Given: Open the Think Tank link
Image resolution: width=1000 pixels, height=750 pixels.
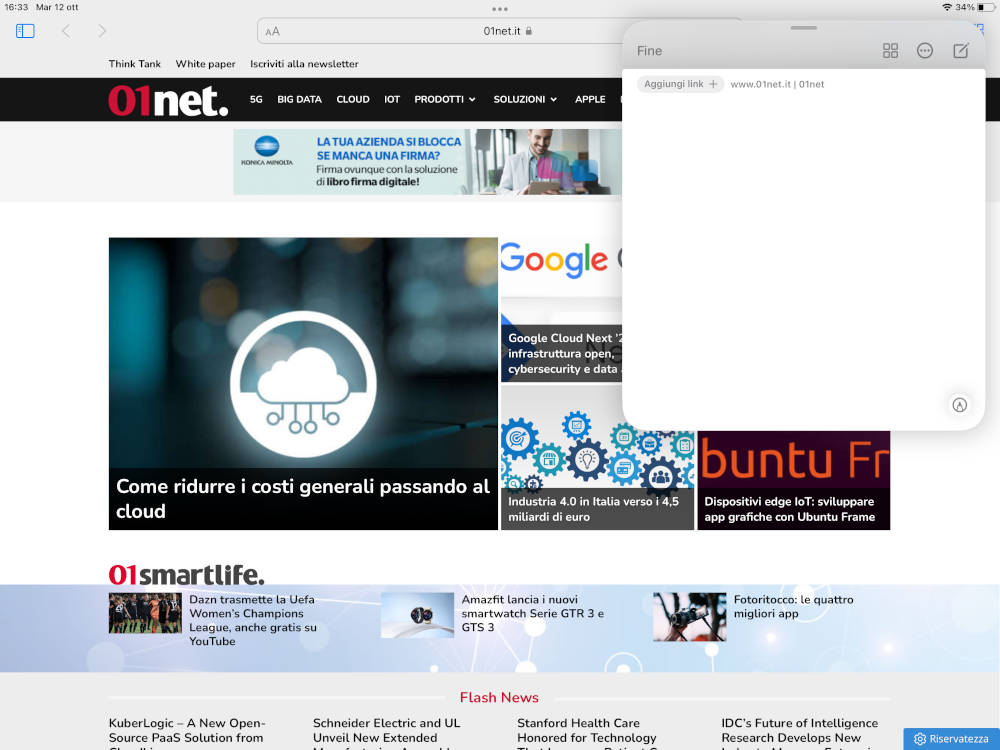Looking at the screenshot, I should pyautogui.click(x=135, y=64).
